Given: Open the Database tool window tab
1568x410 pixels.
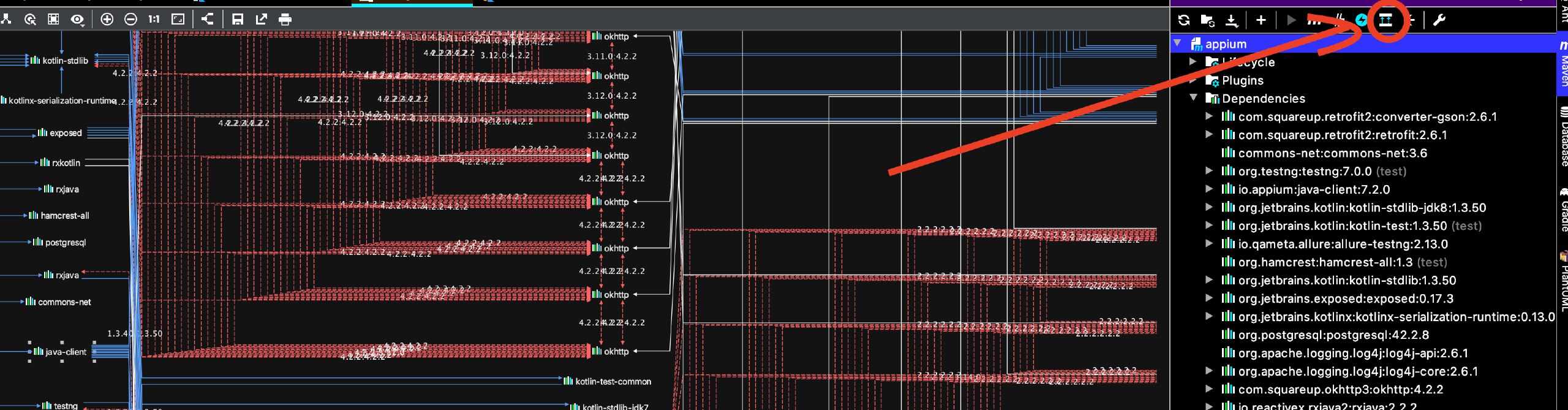Looking at the screenshot, I should pyautogui.click(x=1562, y=136).
